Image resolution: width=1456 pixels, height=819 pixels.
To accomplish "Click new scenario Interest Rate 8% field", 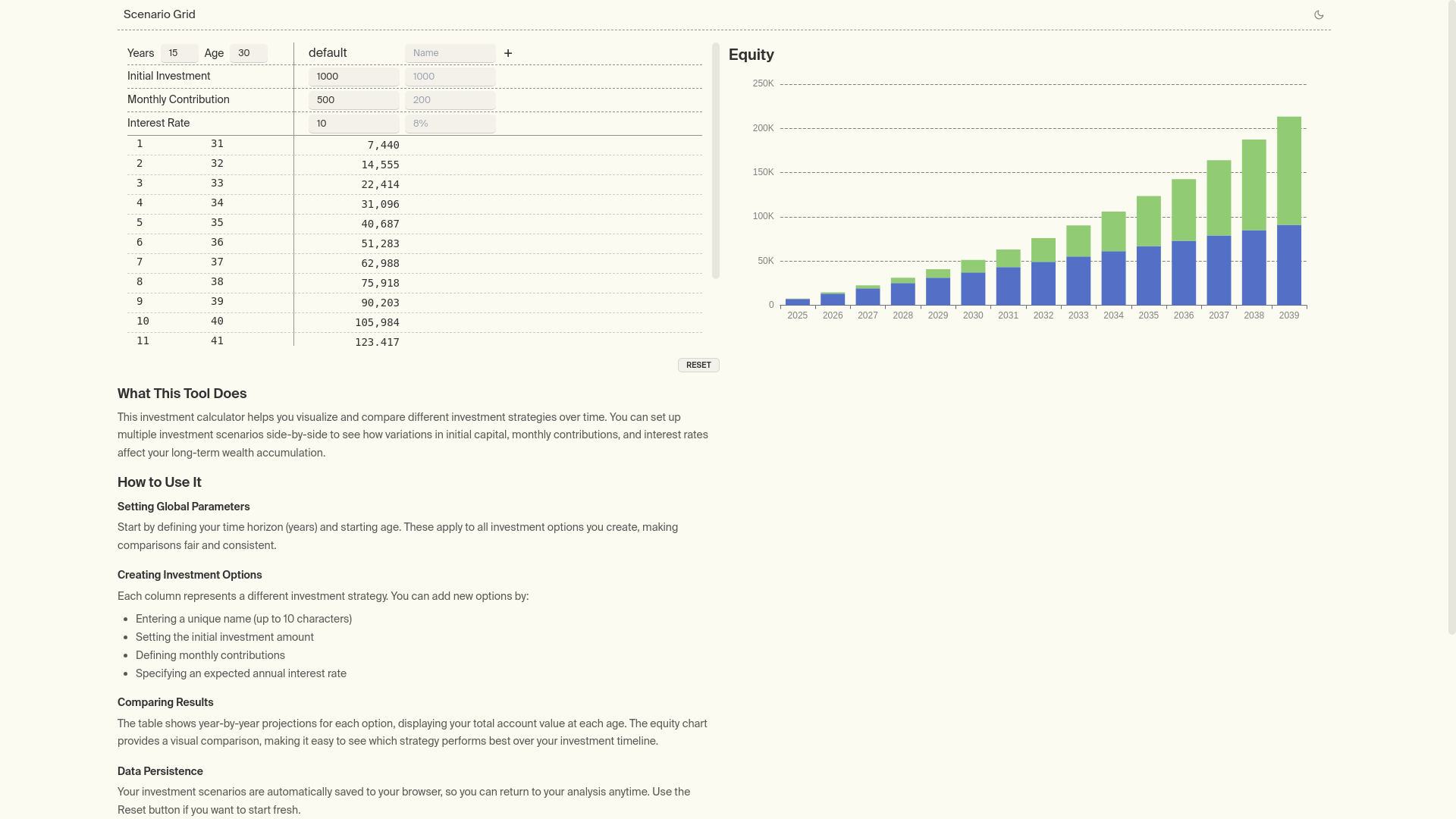I will click(x=450, y=124).
